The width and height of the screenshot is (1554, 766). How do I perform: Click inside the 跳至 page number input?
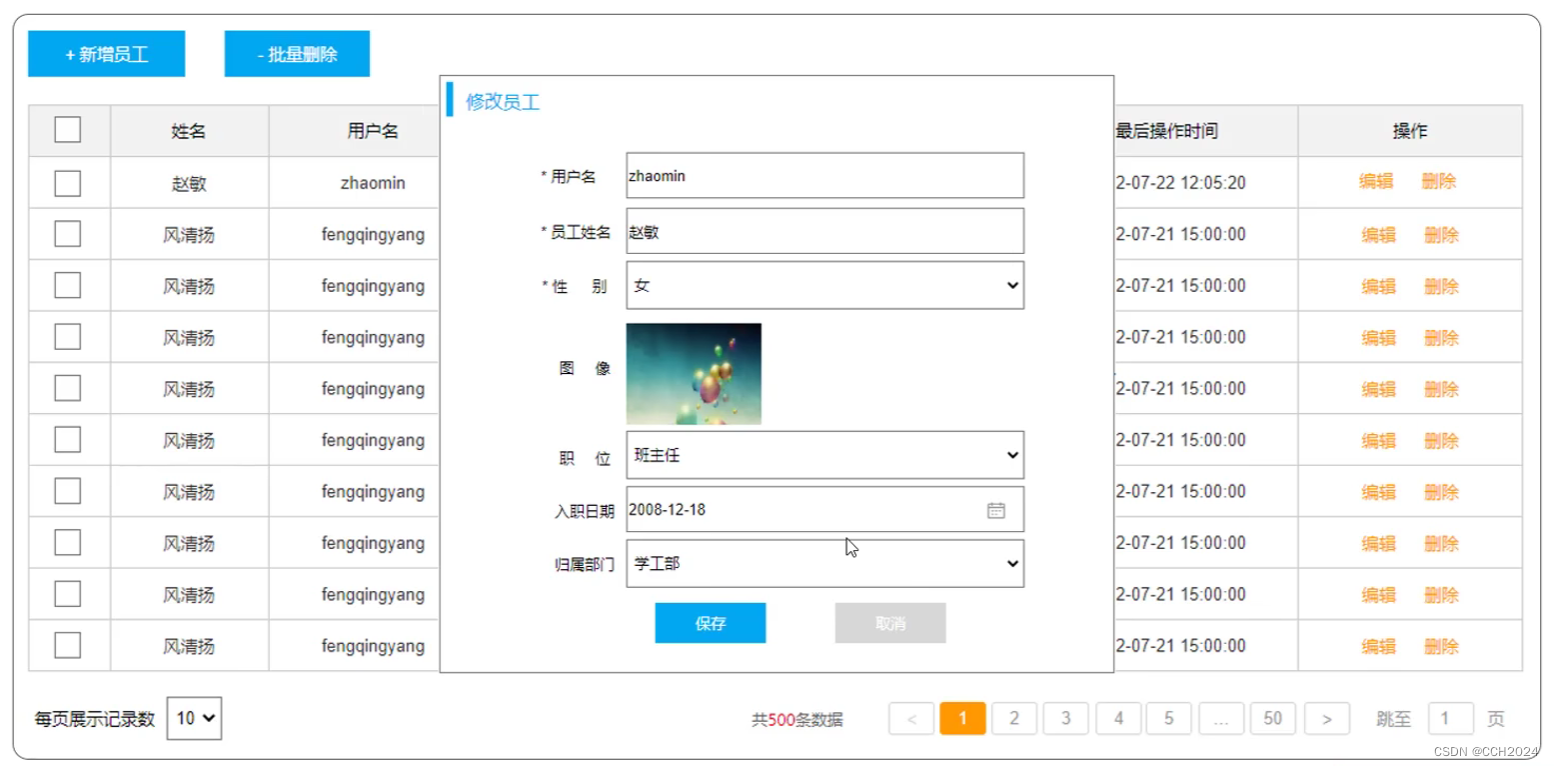(1451, 718)
